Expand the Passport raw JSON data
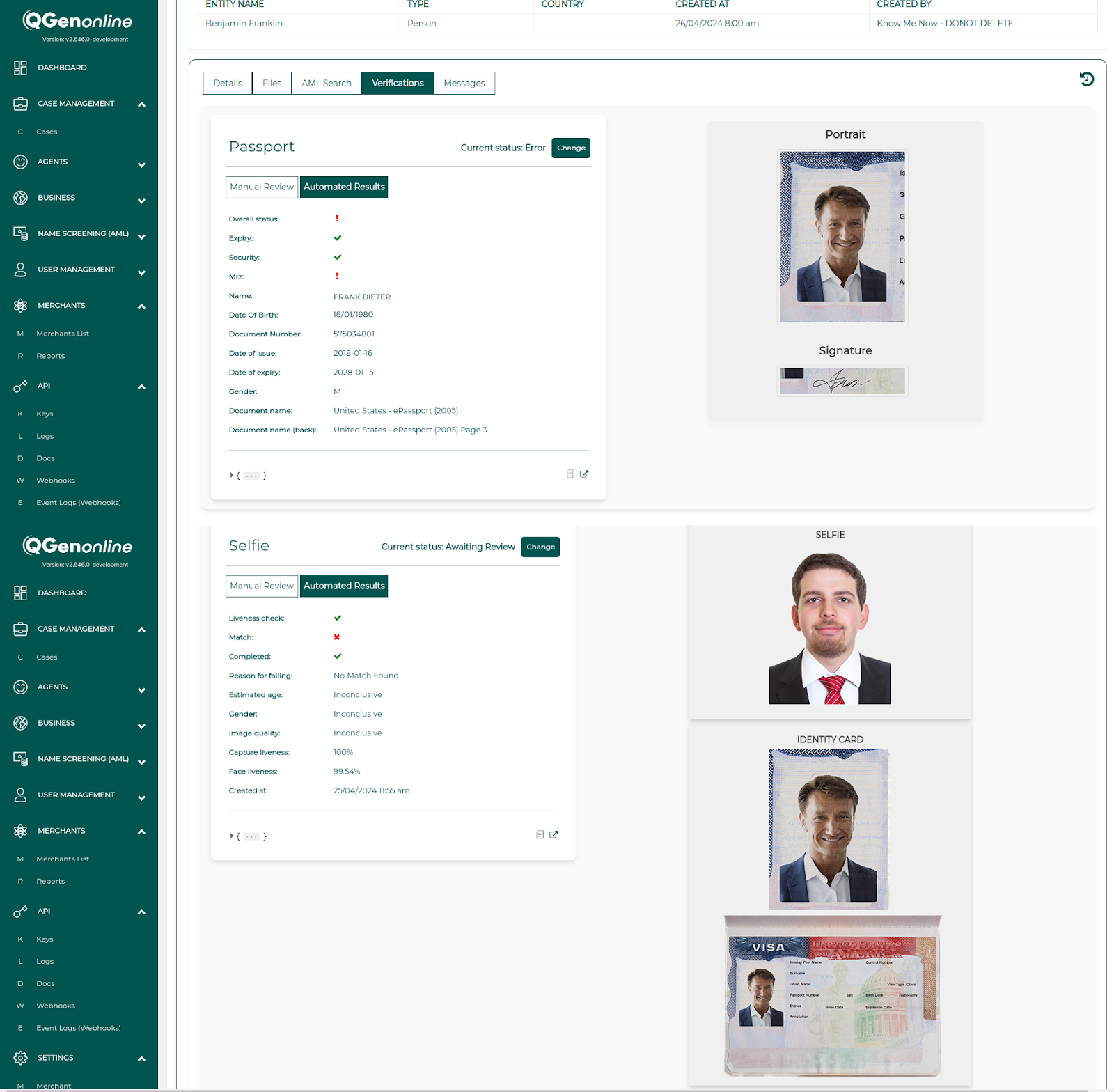The width and height of the screenshot is (1114, 1092). click(232, 475)
